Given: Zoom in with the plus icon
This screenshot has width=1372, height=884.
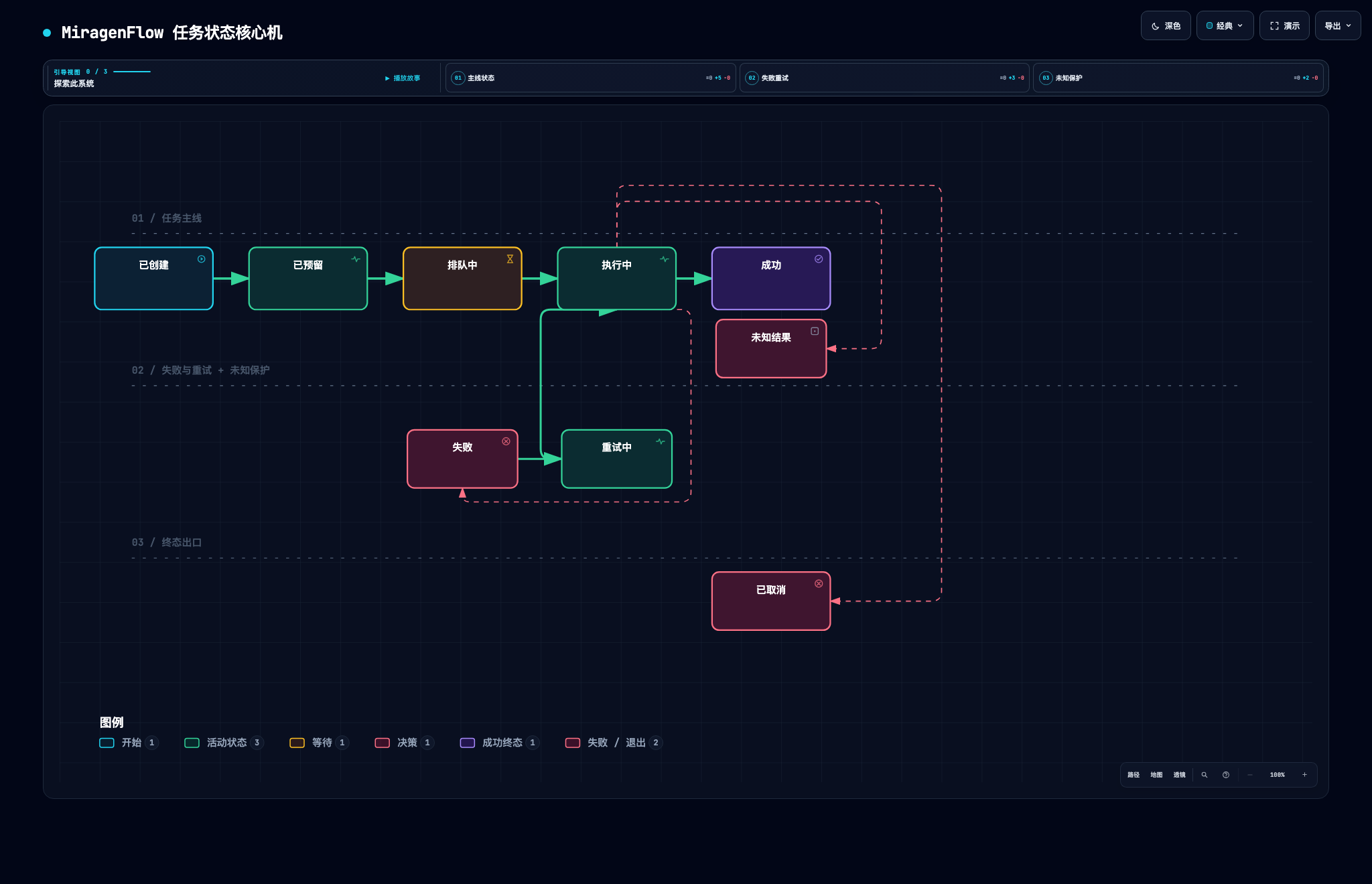Looking at the screenshot, I should pos(1304,775).
